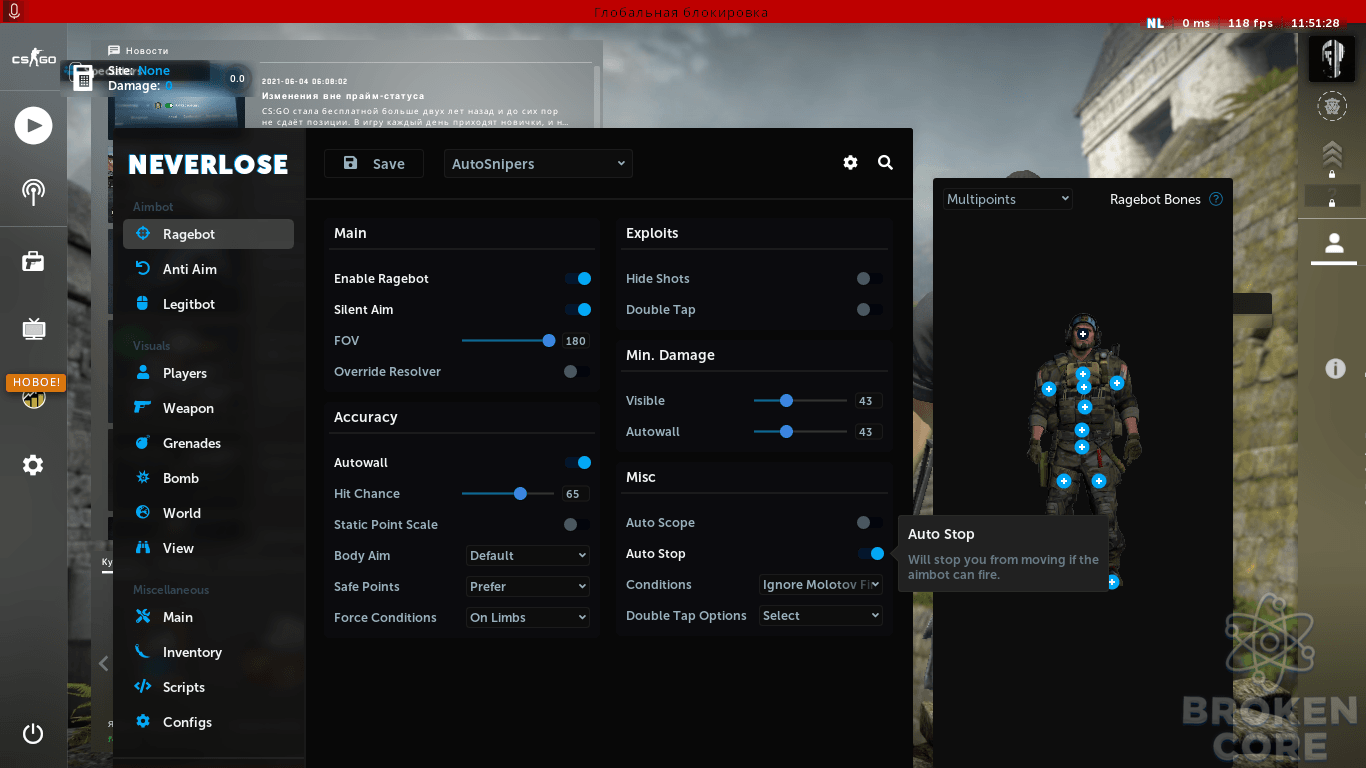Open the CS:GO watch TV icon

[x=33, y=328]
